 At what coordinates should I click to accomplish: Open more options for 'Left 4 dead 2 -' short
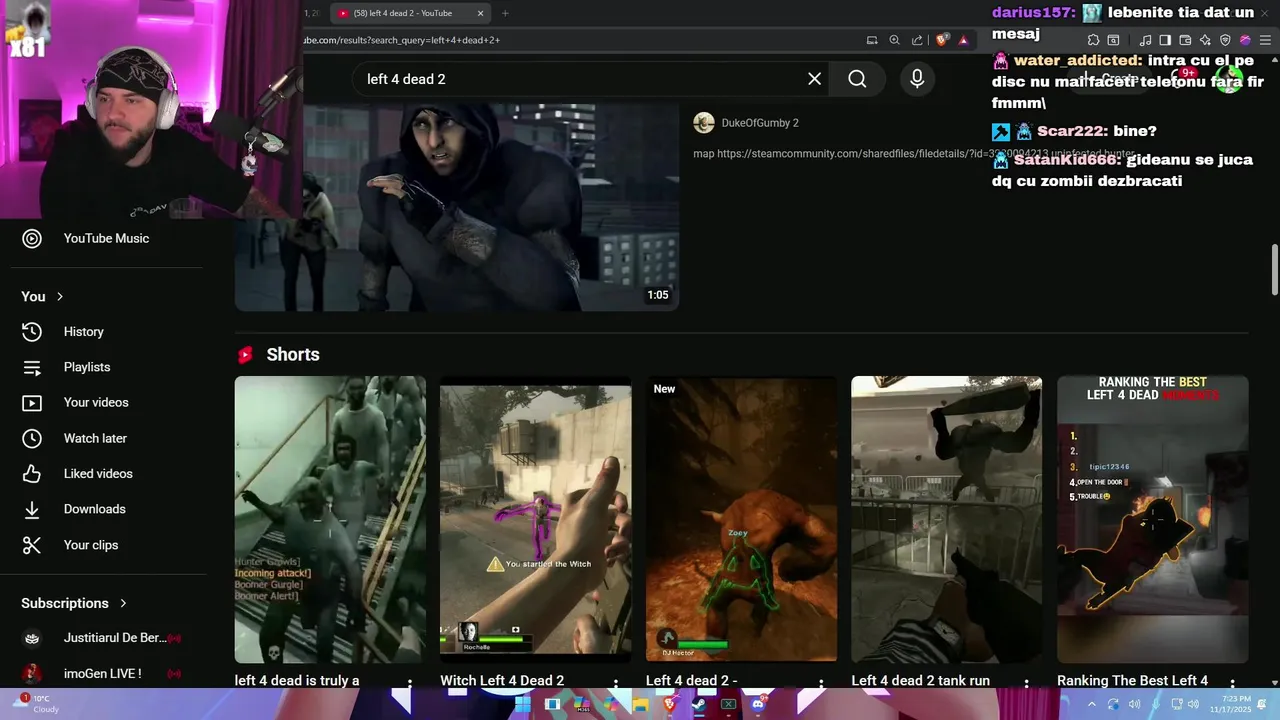821,683
